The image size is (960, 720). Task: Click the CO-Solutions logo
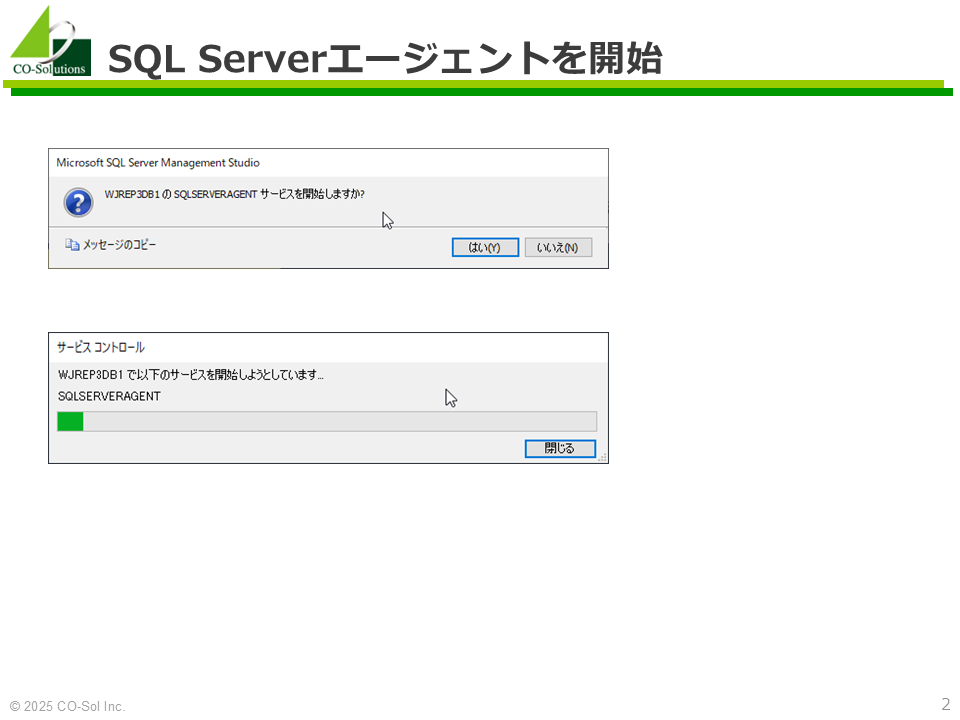(50, 41)
